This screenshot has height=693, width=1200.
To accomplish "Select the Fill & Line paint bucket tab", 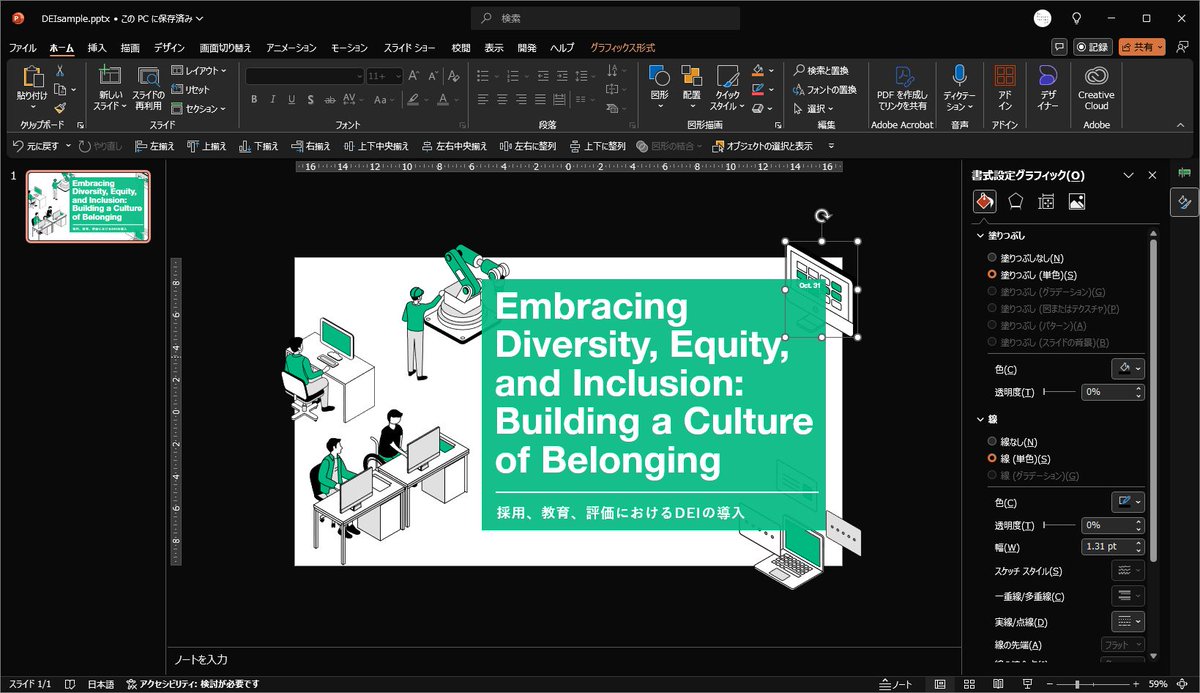I will [x=984, y=201].
